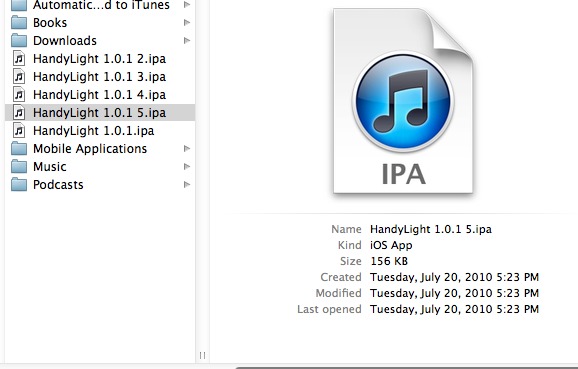This screenshot has width=578, height=369.
Task: Click the HandyLight 1.0.1 4.ipa file icon
Action: coord(19,95)
